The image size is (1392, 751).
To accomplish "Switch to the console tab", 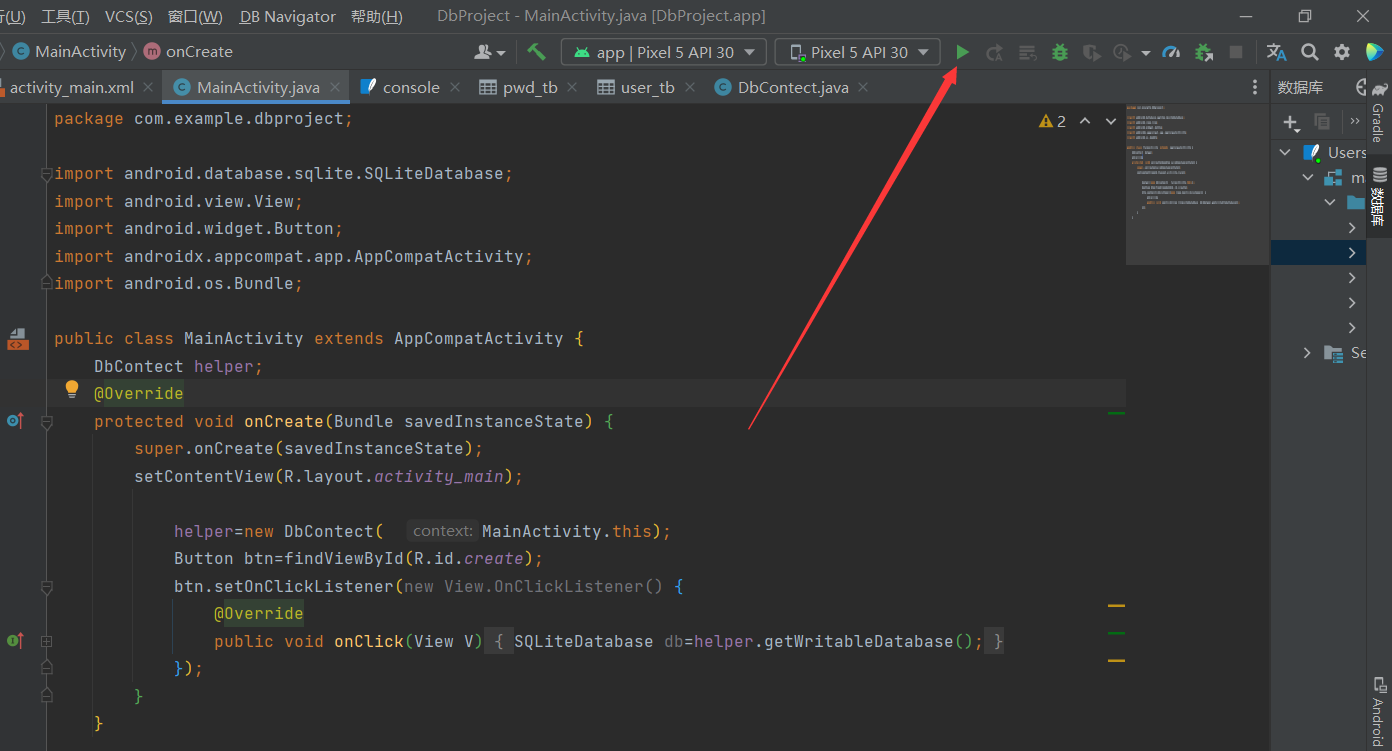I will click(411, 88).
